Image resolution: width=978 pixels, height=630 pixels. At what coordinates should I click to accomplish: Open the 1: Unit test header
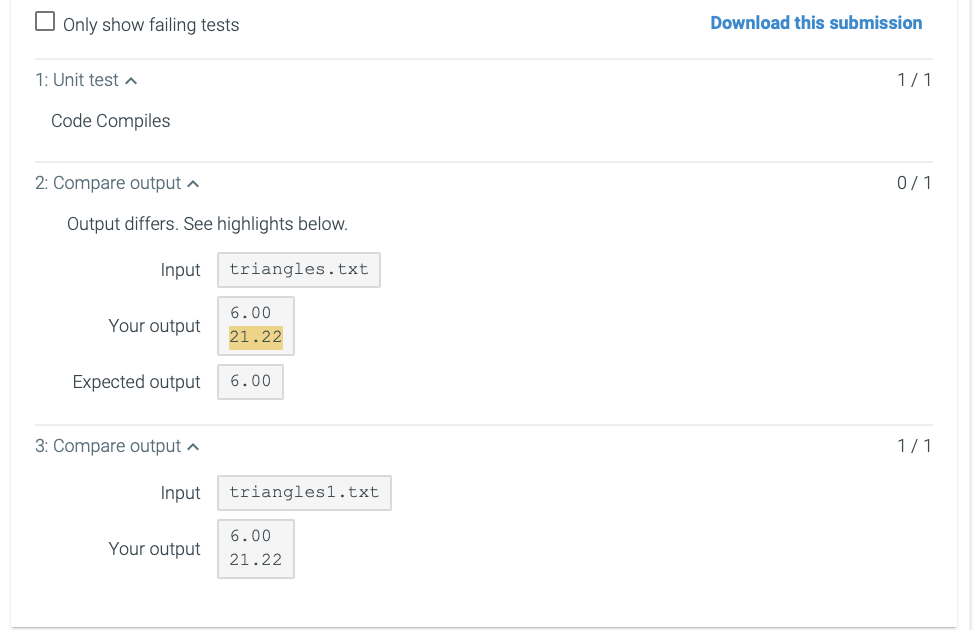78,79
